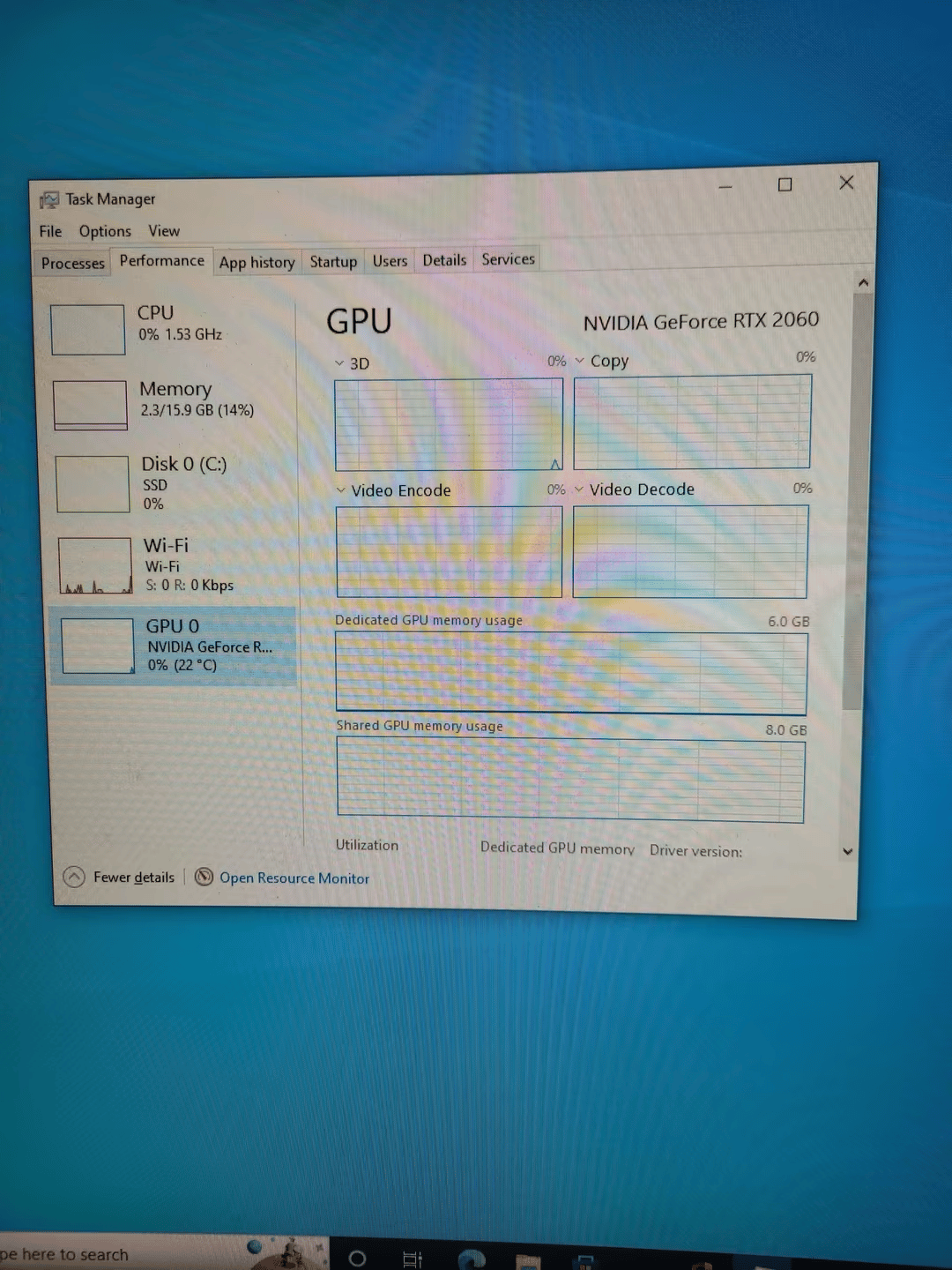Click the 'Driver version:' label

695,851
